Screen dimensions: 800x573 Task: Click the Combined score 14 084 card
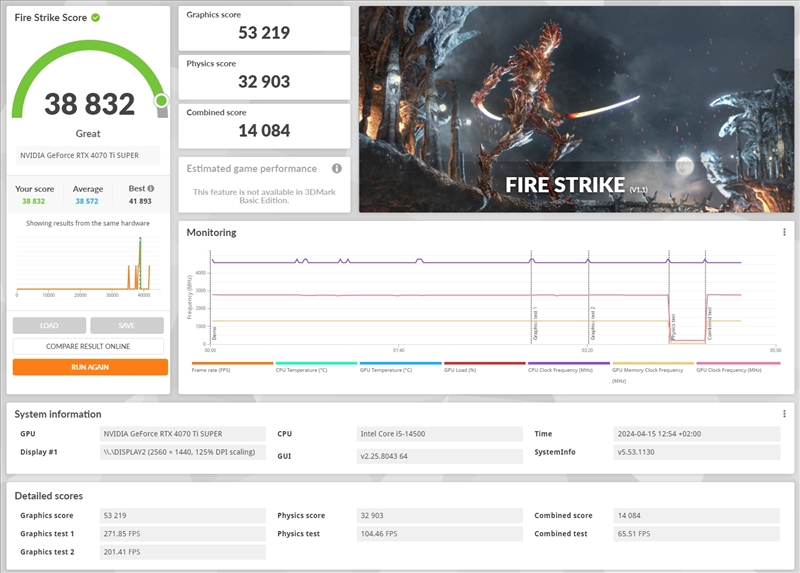(x=264, y=126)
